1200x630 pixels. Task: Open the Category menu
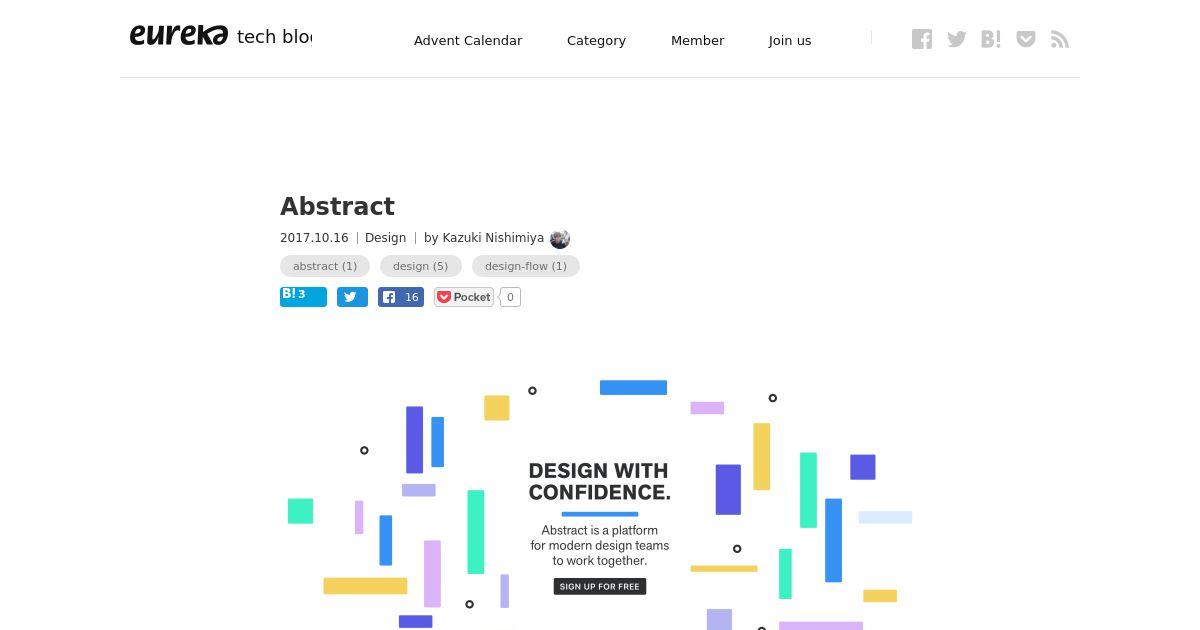[x=596, y=40]
